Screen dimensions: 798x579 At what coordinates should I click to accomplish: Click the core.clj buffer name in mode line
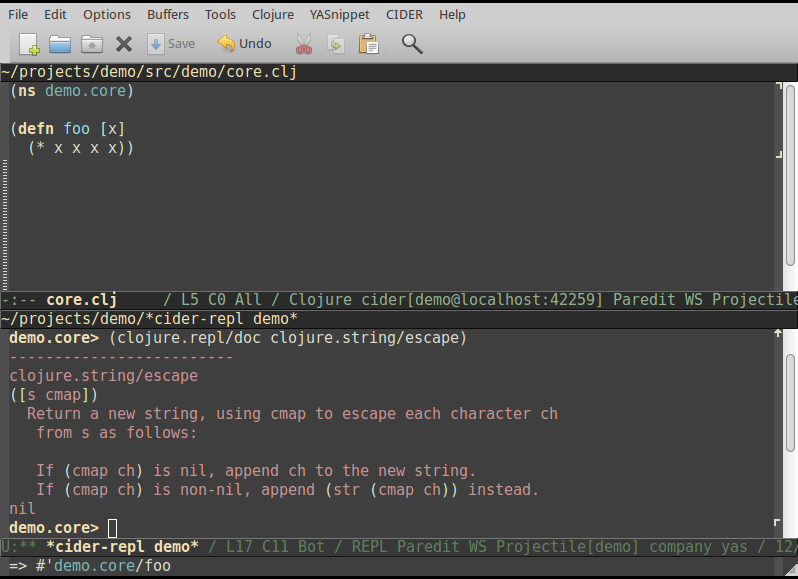[81, 300]
